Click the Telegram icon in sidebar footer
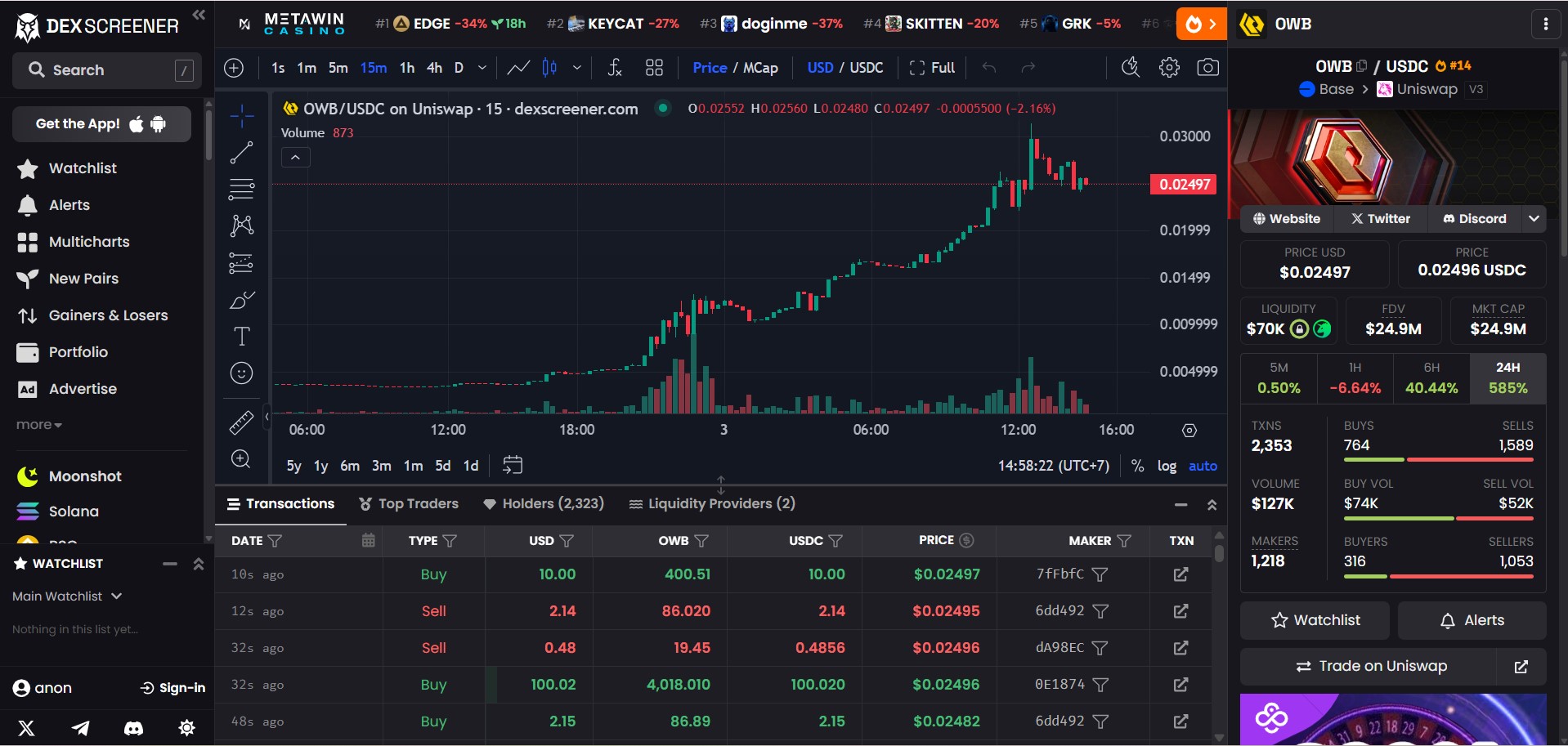 [x=80, y=727]
